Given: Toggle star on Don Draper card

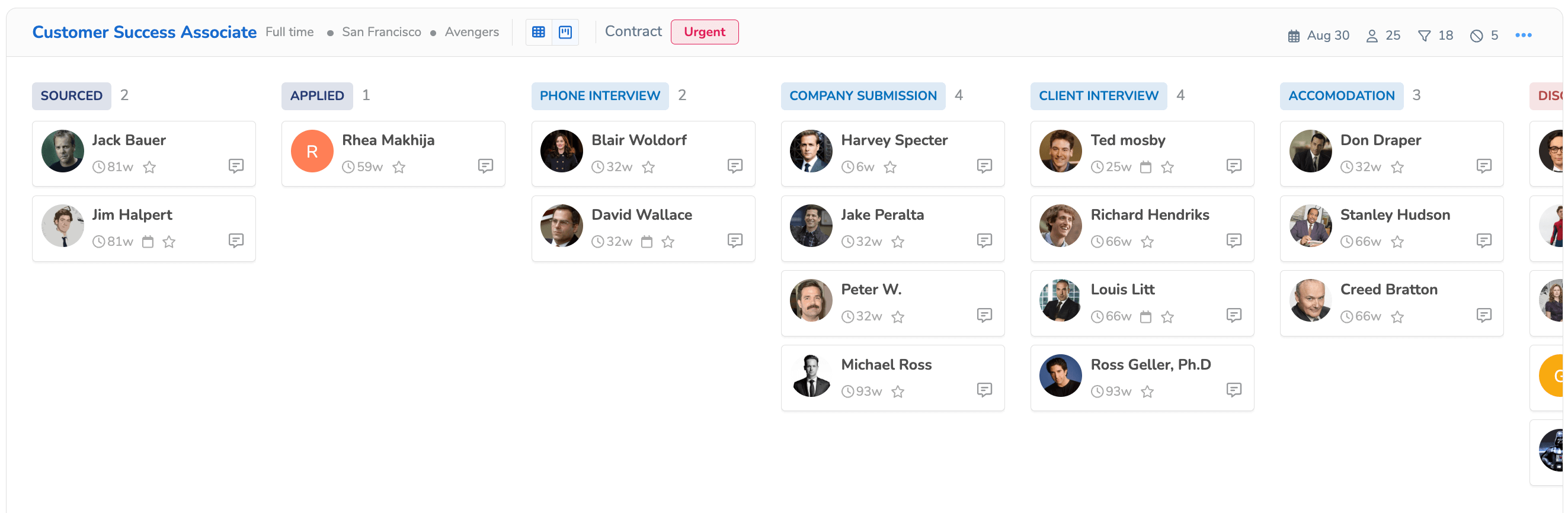Looking at the screenshot, I should pos(1397,166).
